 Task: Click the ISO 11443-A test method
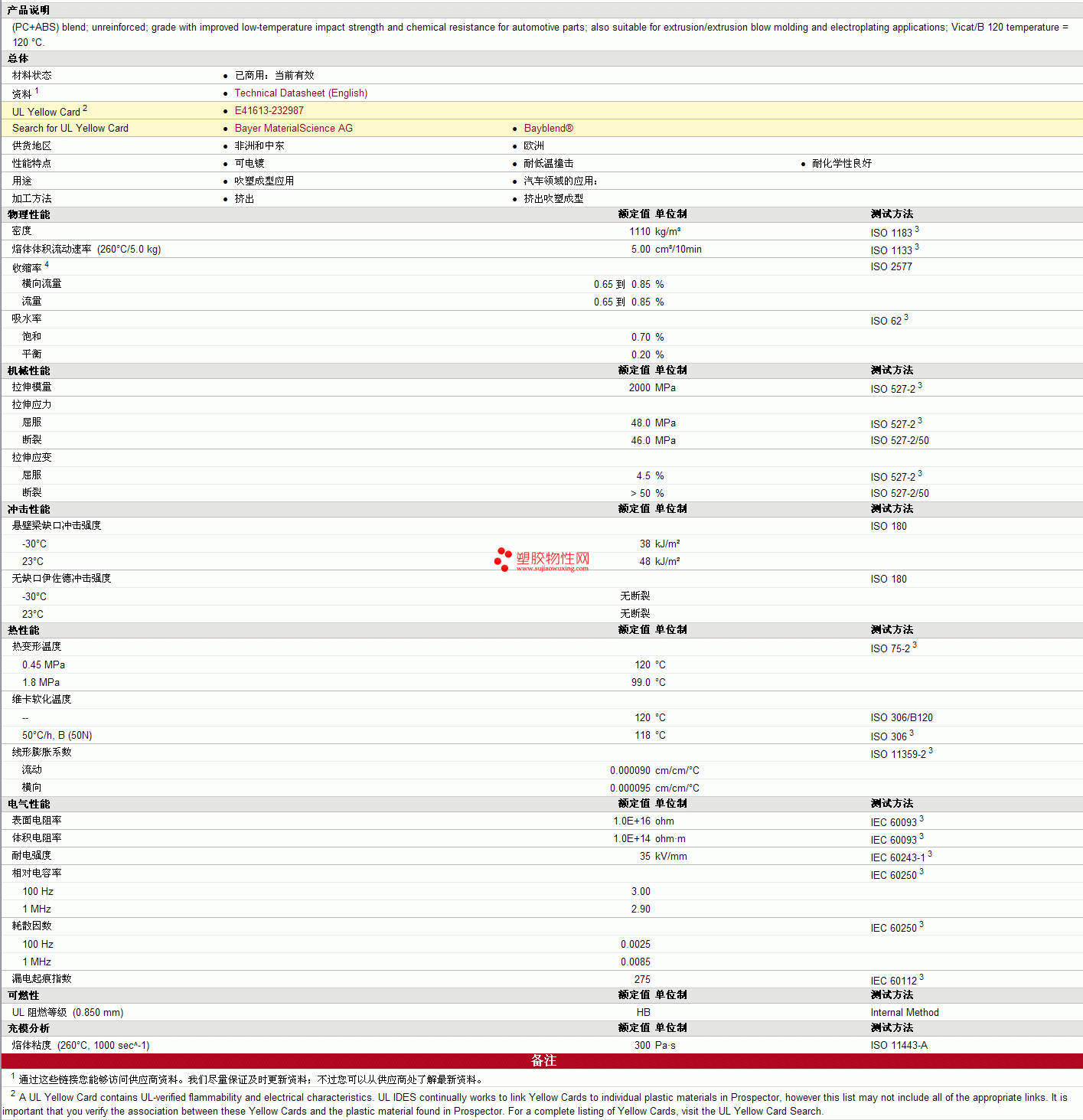[x=899, y=1045]
